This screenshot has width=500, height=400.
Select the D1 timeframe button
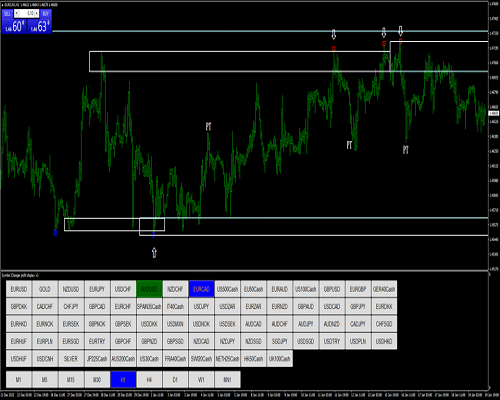(x=175, y=380)
